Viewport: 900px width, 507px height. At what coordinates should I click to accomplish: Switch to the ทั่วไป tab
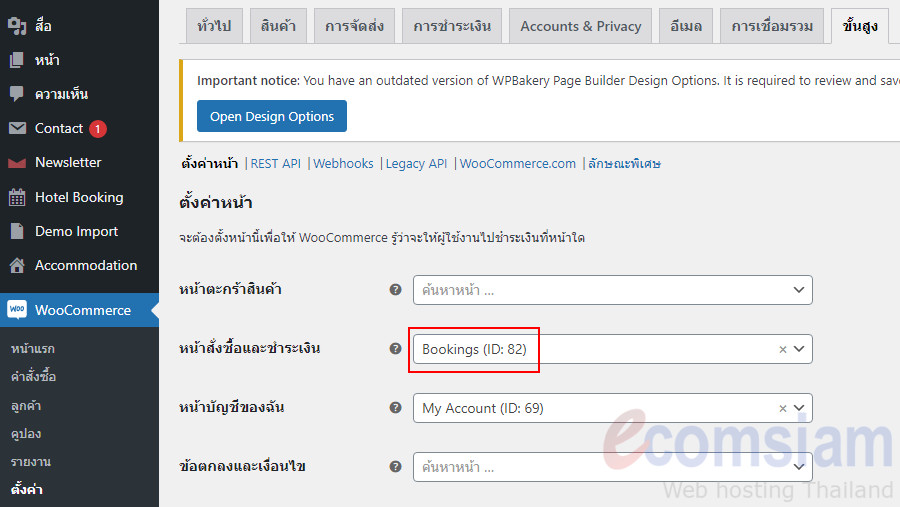click(214, 26)
